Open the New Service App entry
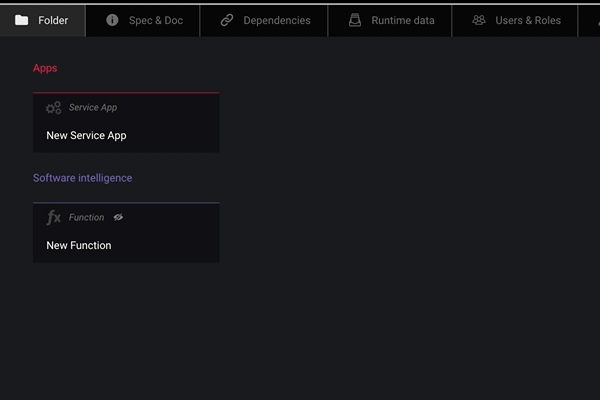The height and width of the screenshot is (400, 600). tap(86, 135)
